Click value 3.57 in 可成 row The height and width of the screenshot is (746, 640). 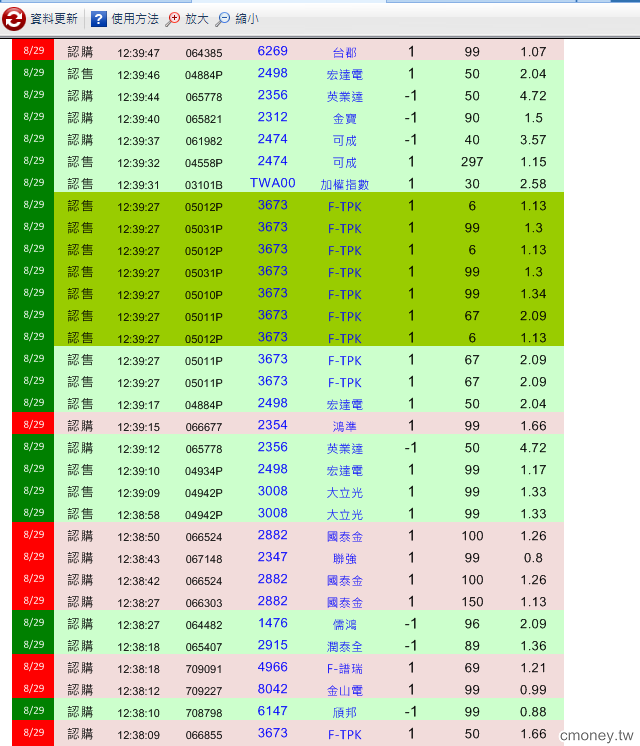[533, 140]
